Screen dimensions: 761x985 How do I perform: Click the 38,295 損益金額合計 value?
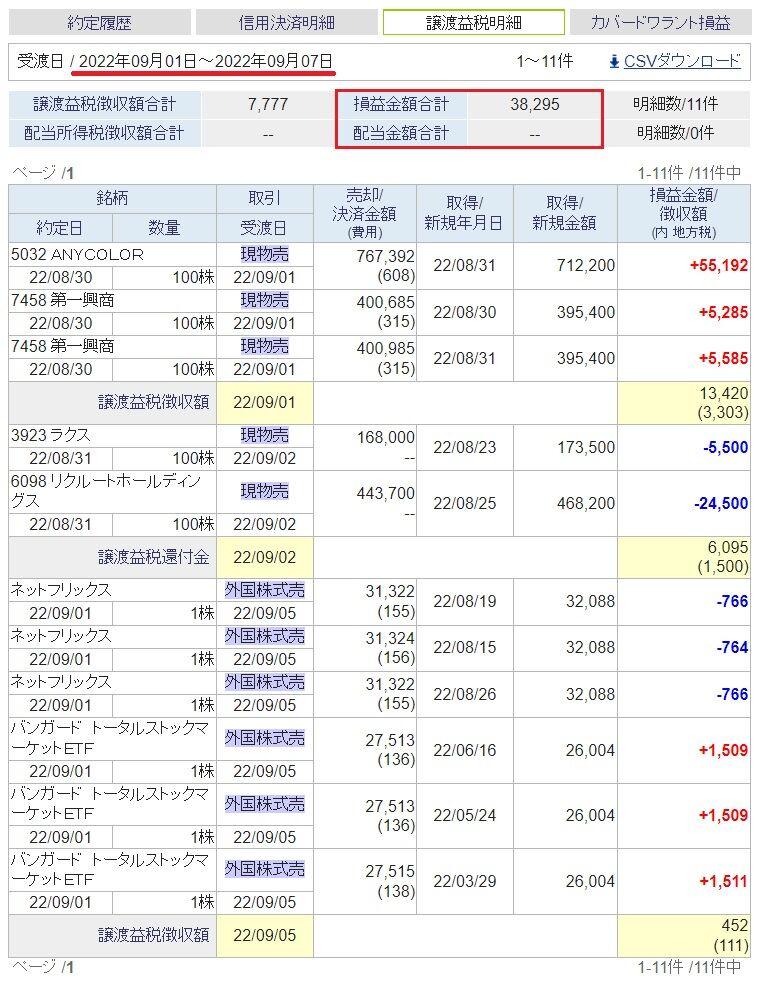(535, 104)
